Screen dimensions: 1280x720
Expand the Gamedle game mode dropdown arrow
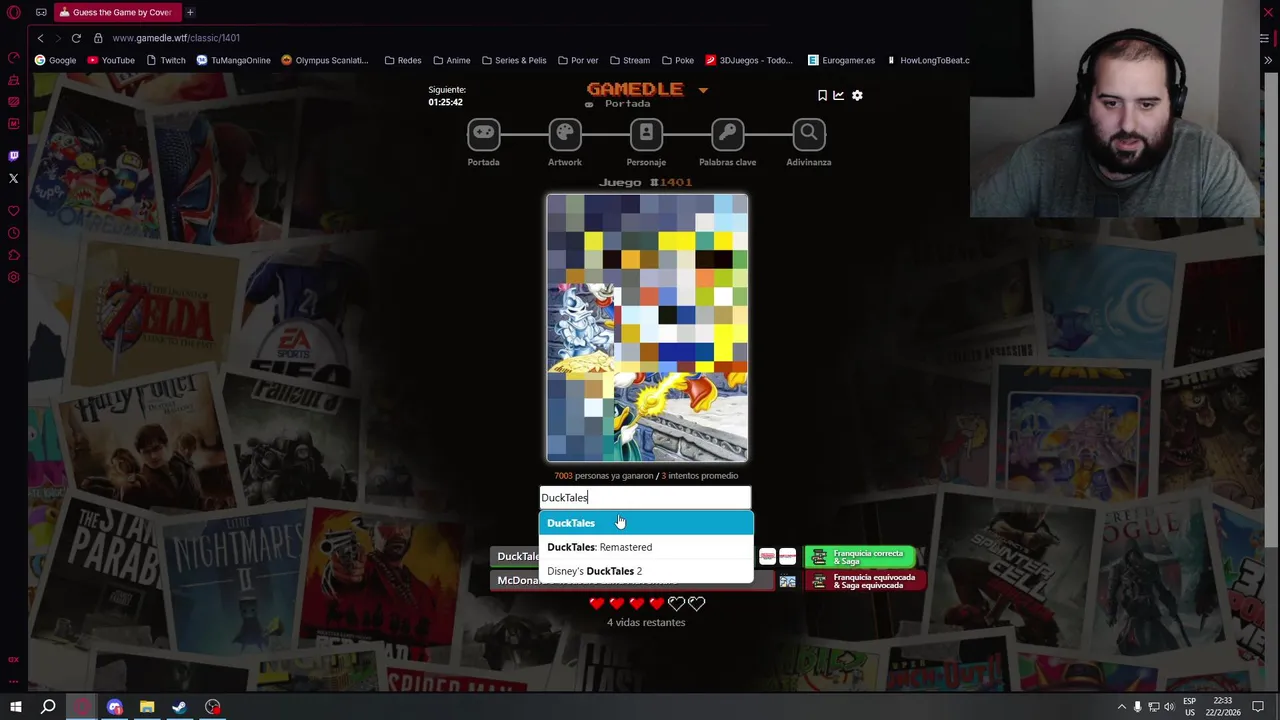click(703, 90)
